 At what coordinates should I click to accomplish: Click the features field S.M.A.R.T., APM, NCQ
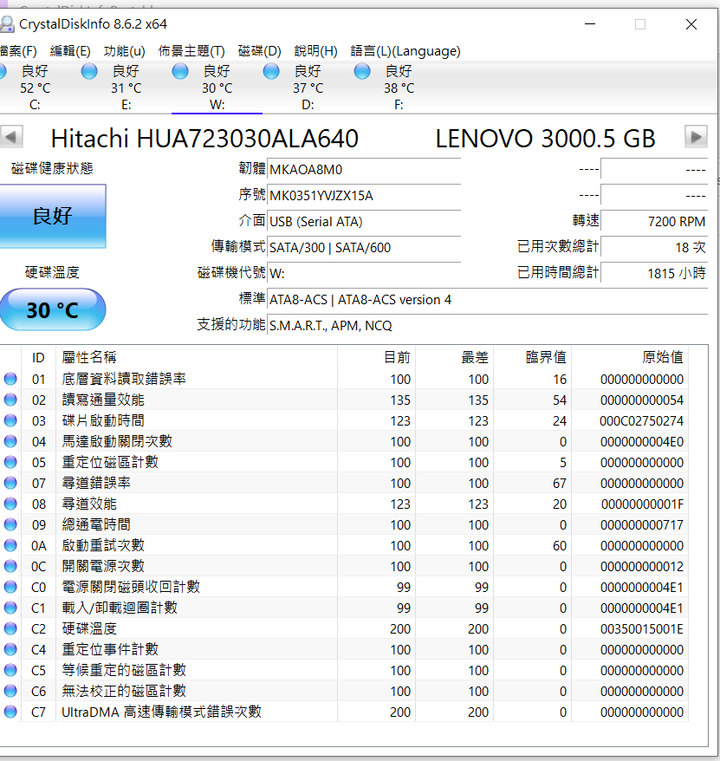(x=488, y=326)
